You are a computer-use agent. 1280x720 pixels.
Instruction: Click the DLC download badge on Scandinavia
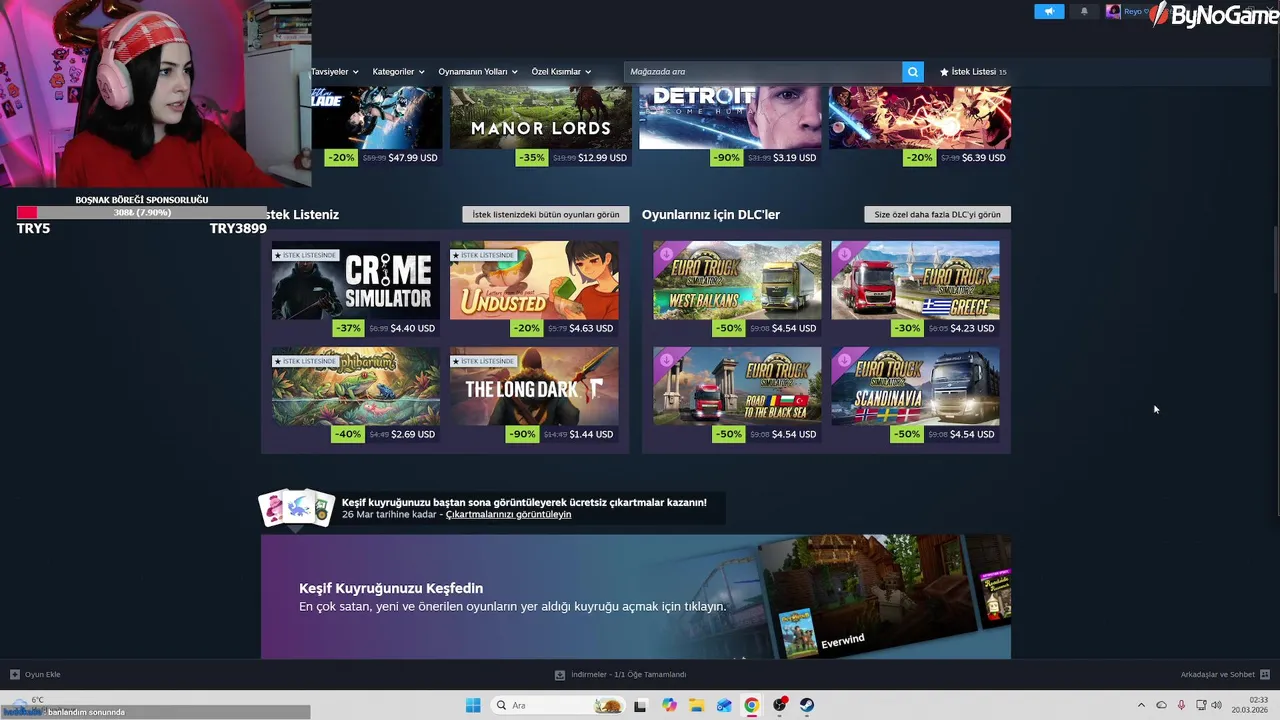(844, 359)
